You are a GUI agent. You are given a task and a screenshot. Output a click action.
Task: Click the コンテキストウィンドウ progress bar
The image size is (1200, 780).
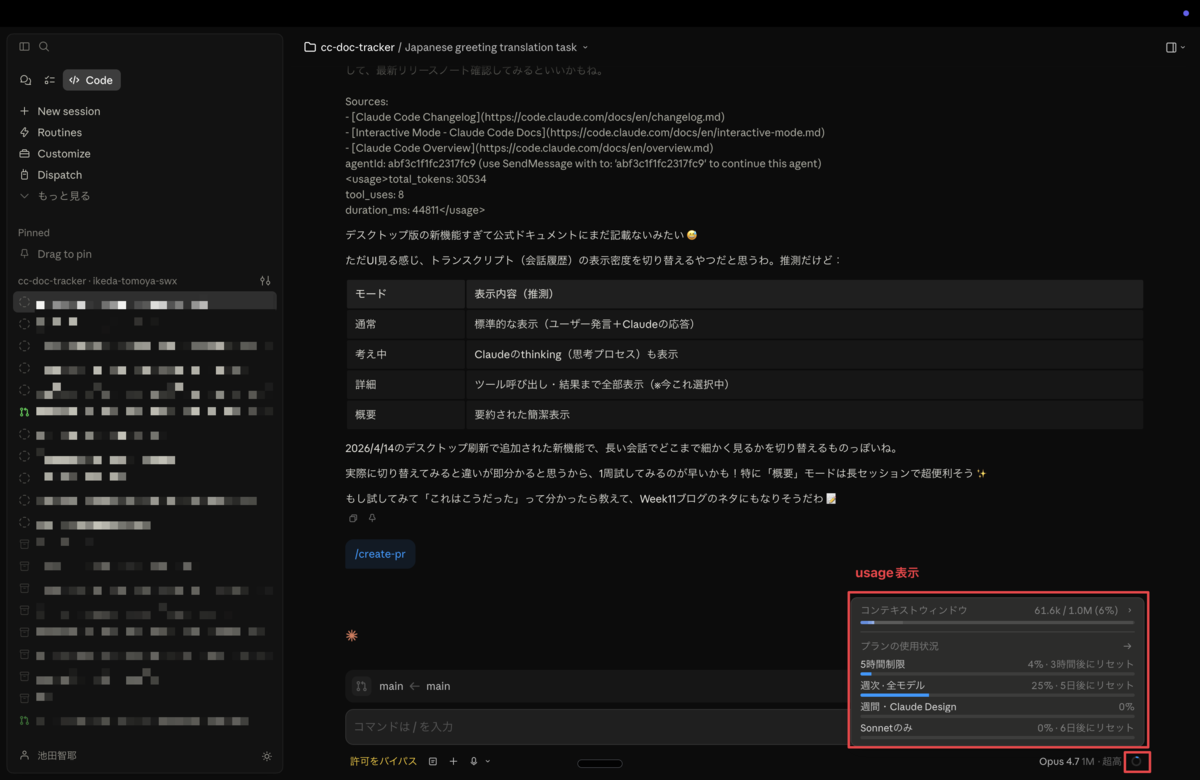pos(997,622)
